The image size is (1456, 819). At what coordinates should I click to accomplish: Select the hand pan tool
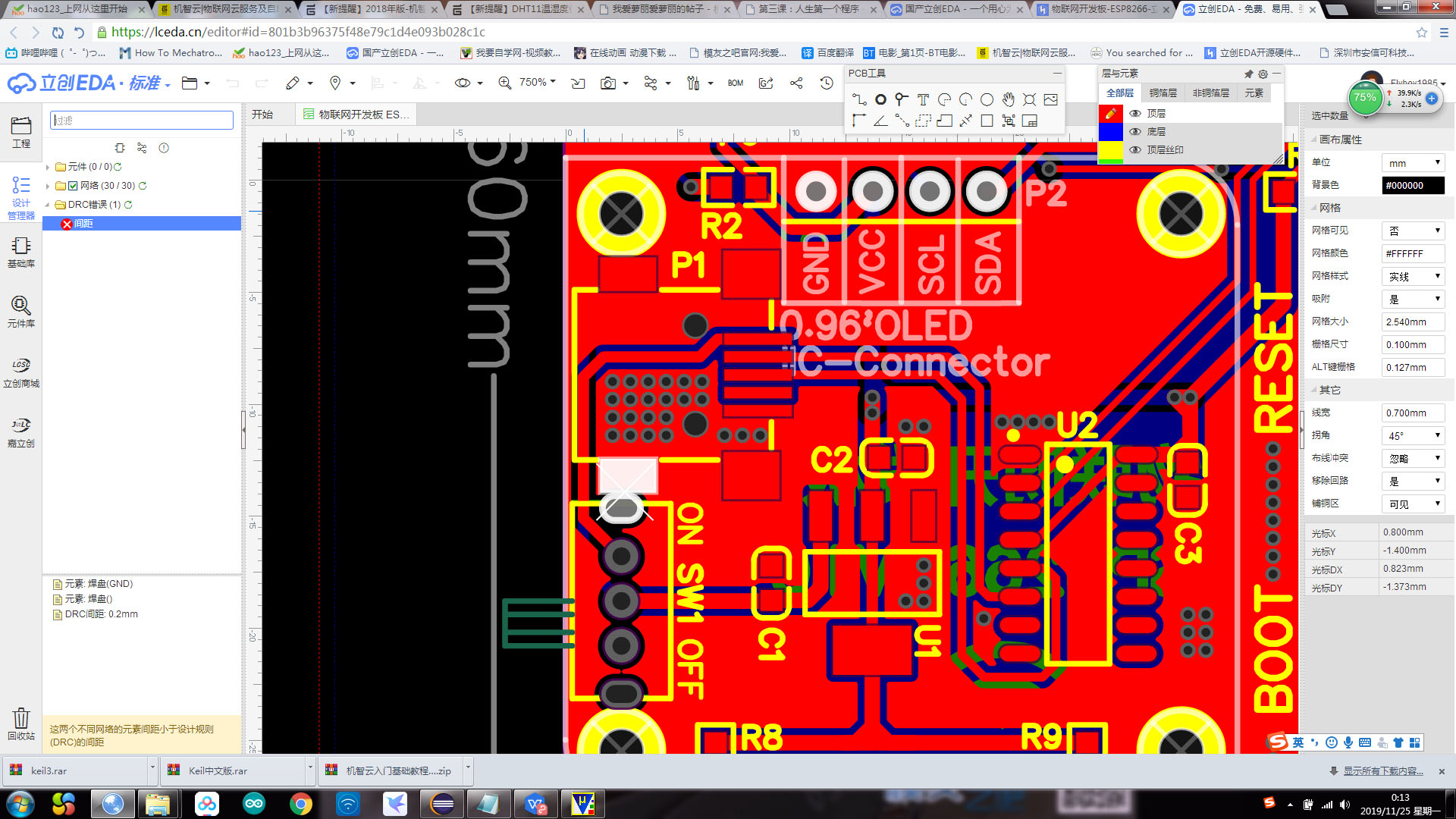[x=1008, y=99]
